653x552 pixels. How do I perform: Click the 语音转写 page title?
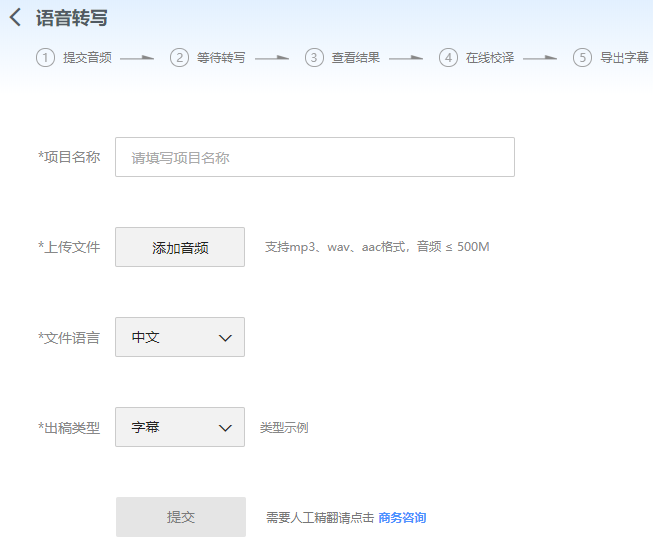[72, 18]
